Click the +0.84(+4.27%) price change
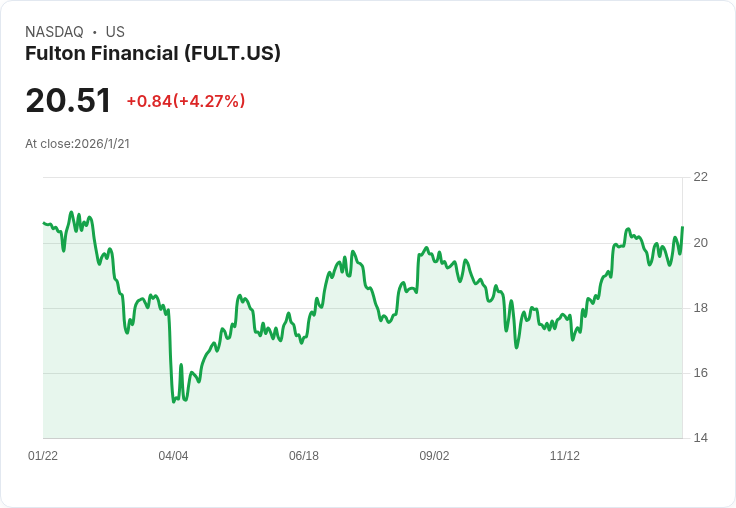 click(x=186, y=101)
